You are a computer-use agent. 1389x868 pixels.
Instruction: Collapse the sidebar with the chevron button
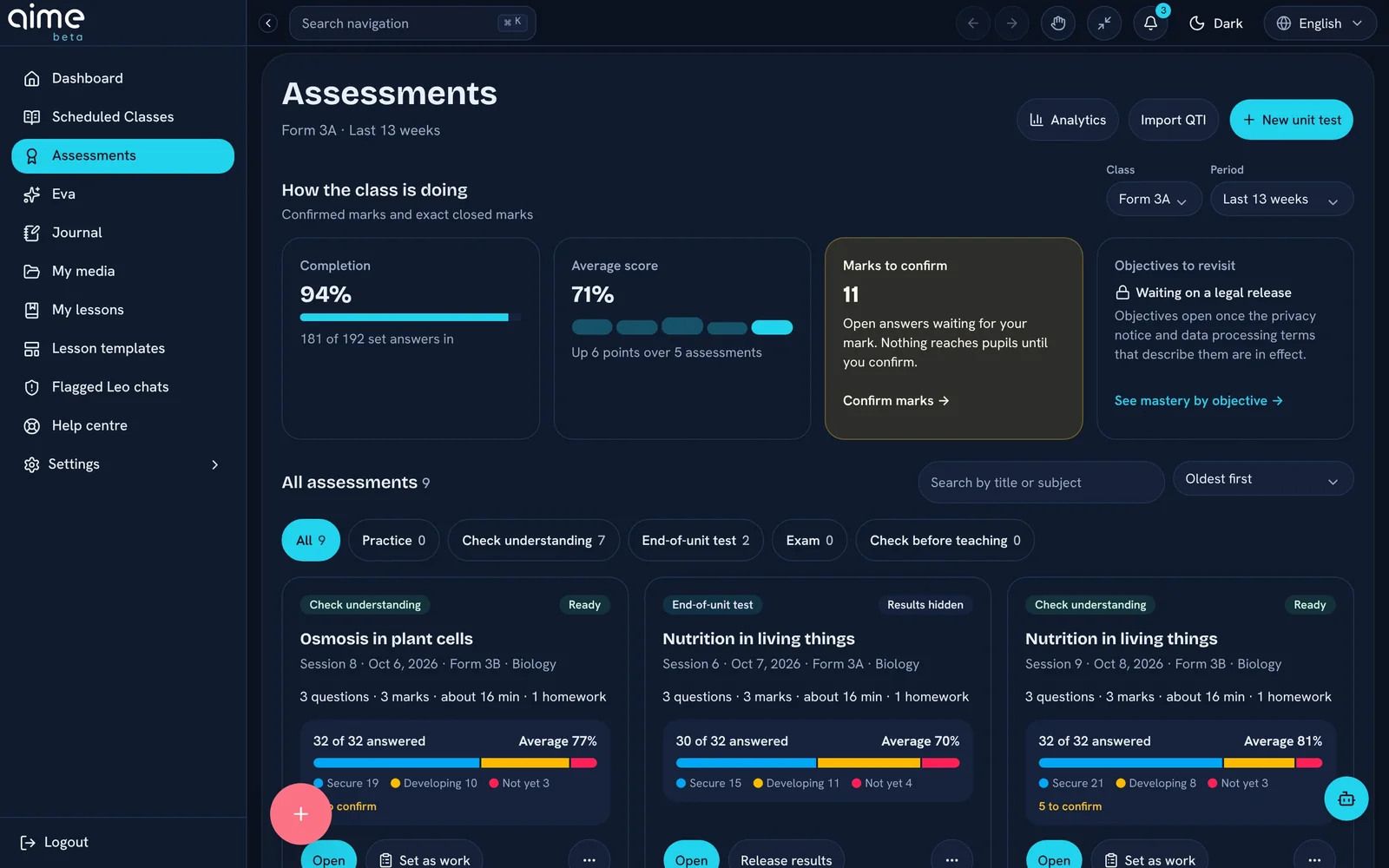268,23
